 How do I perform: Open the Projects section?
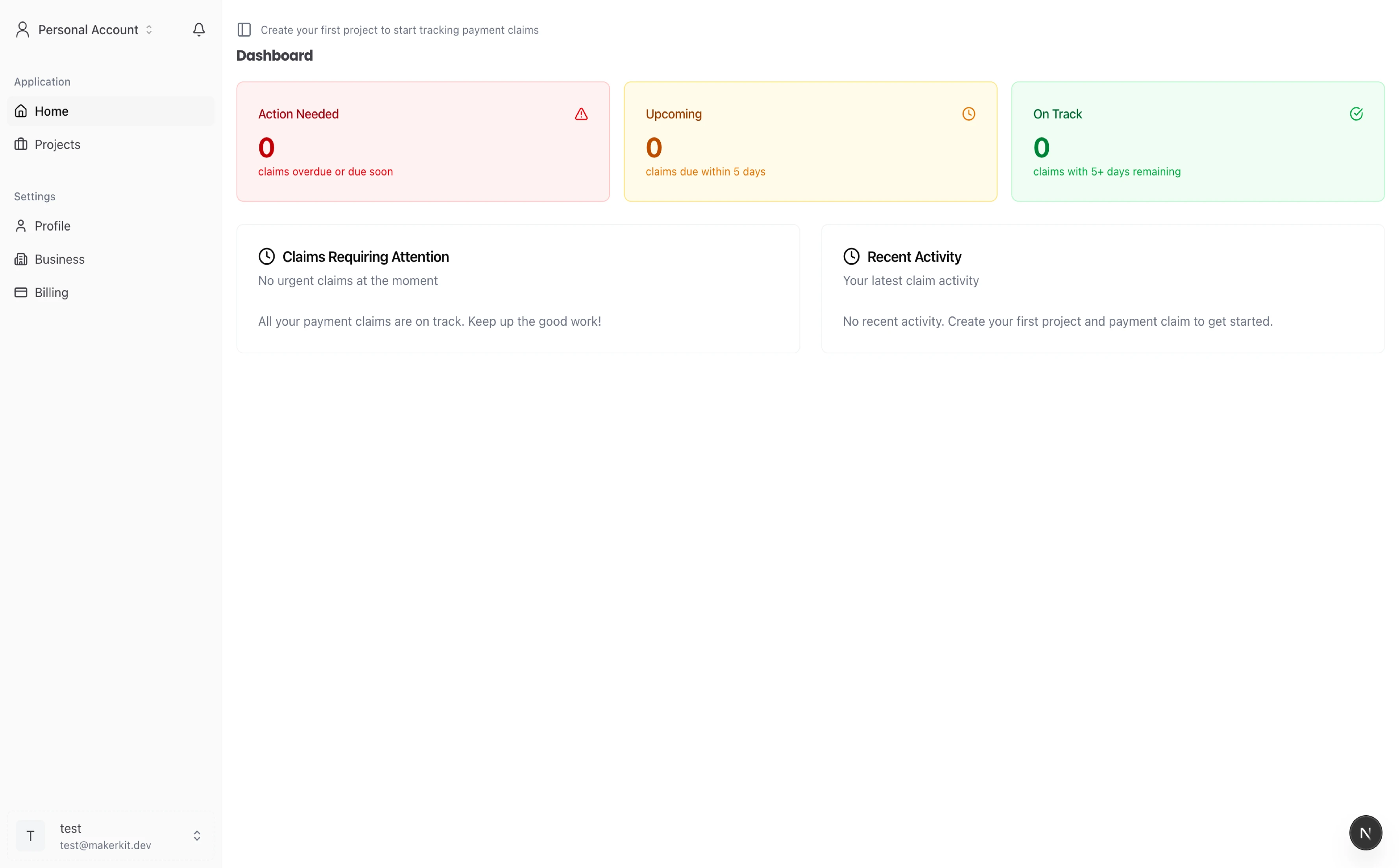[x=57, y=144]
